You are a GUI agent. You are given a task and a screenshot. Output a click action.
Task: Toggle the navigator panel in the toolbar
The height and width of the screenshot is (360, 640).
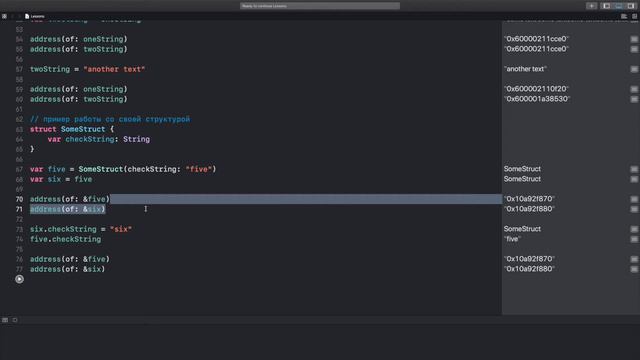coord(607,6)
